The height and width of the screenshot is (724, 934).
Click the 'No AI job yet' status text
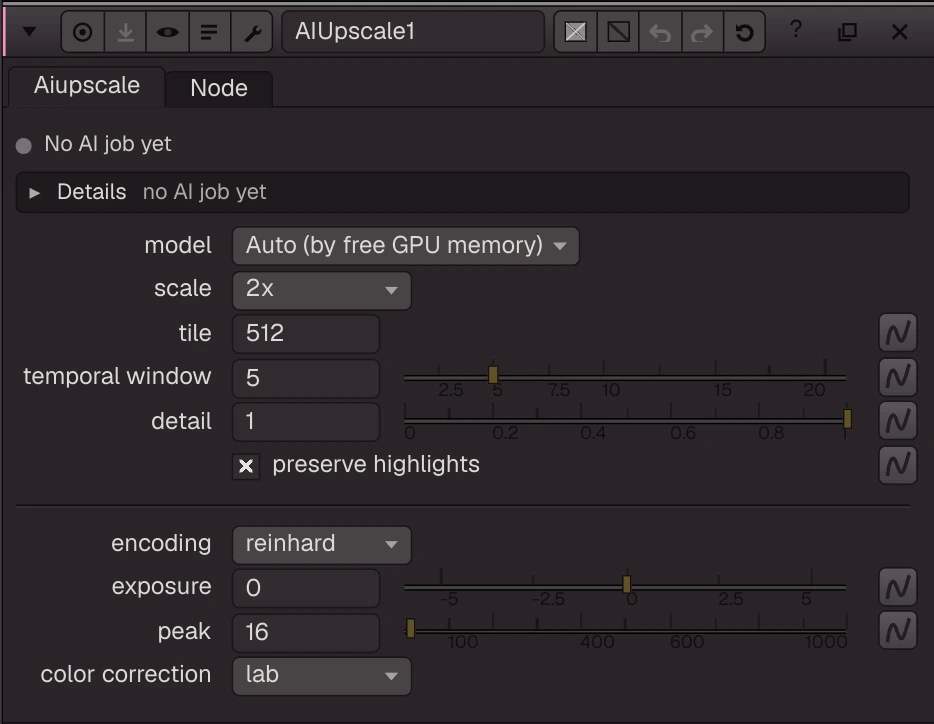pos(108,144)
